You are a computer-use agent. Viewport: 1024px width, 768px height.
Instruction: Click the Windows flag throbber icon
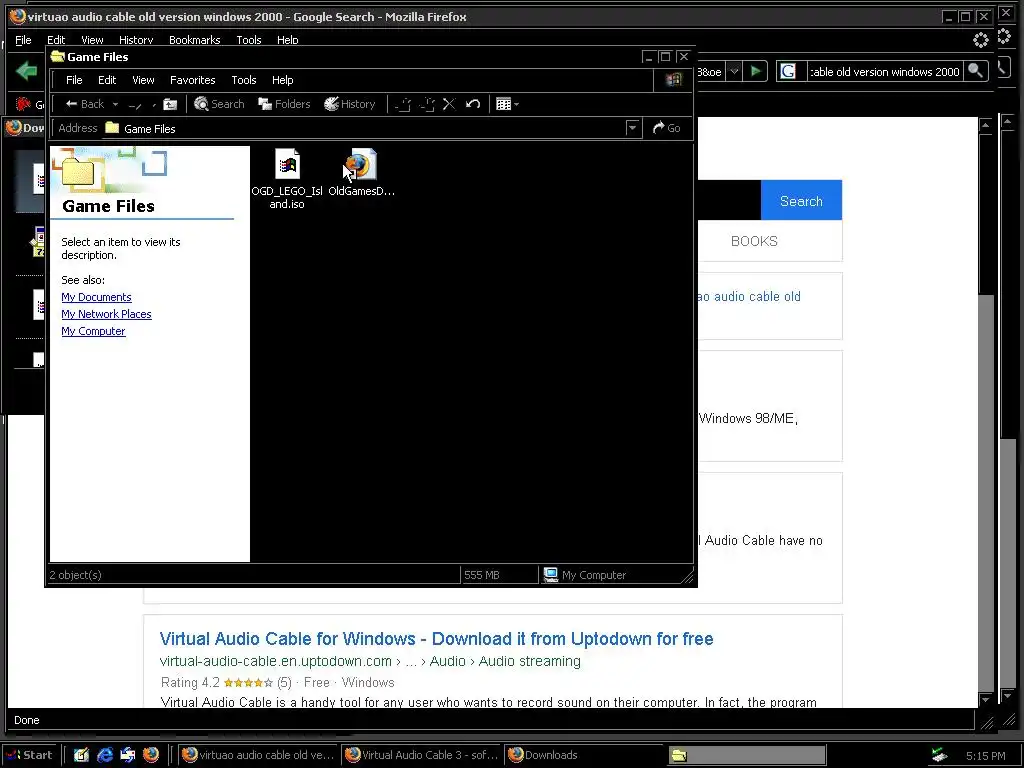click(x=673, y=80)
